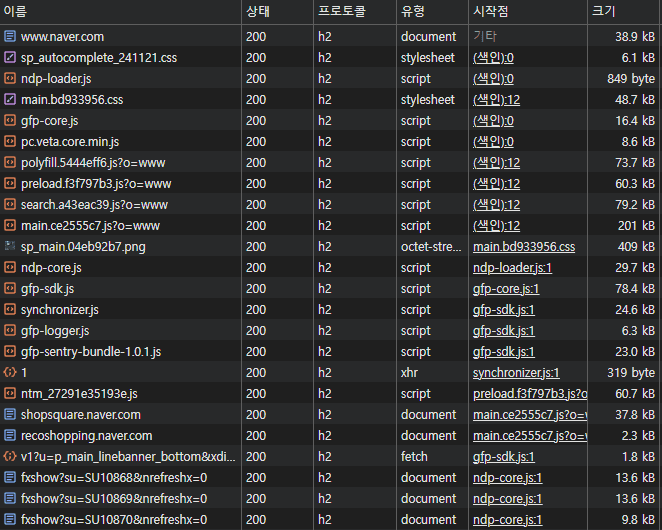Image resolution: width=662 pixels, height=530 pixels.
Task: Select the shopsquare.naver.com request name
Action: (x=81, y=415)
